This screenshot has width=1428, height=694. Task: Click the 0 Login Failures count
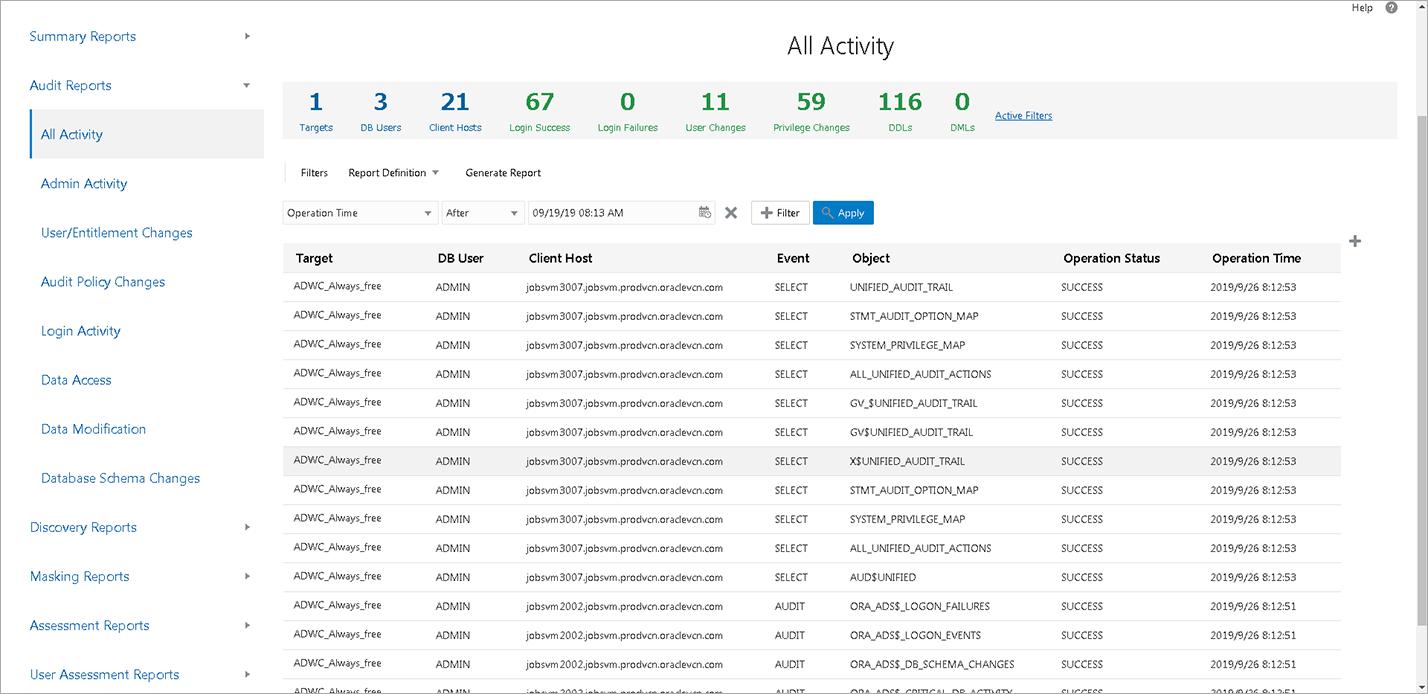pyautogui.click(x=628, y=111)
